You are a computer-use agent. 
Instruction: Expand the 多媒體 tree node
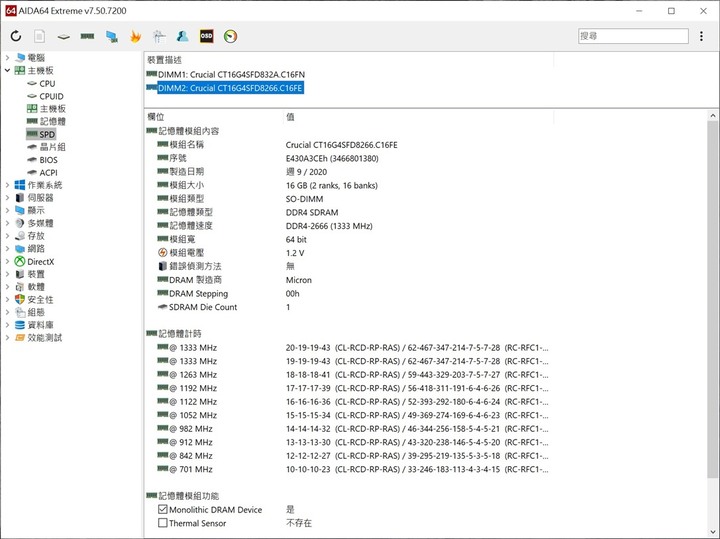click(x=7, y=223)
